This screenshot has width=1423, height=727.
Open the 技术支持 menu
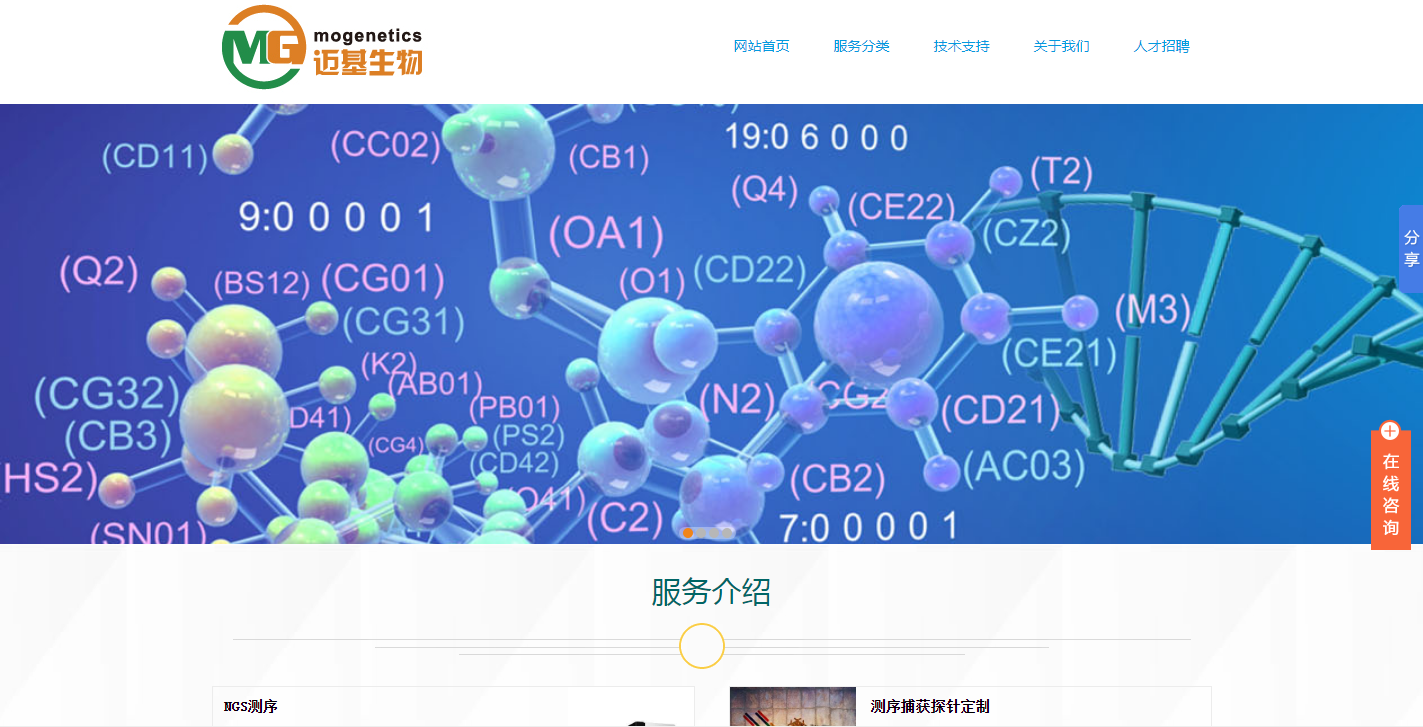[x=961, y=46]
